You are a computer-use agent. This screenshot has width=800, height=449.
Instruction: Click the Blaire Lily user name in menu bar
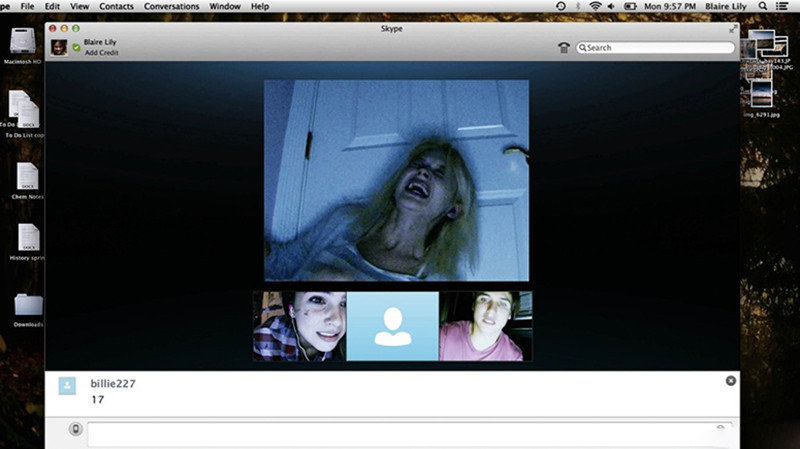point(726,6)
